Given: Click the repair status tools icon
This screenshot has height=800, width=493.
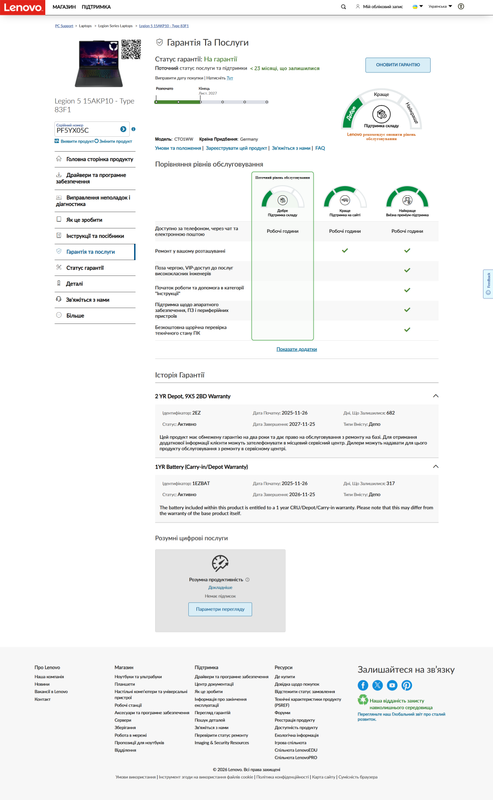Looking at the screenshot, I should pos(59,267).
